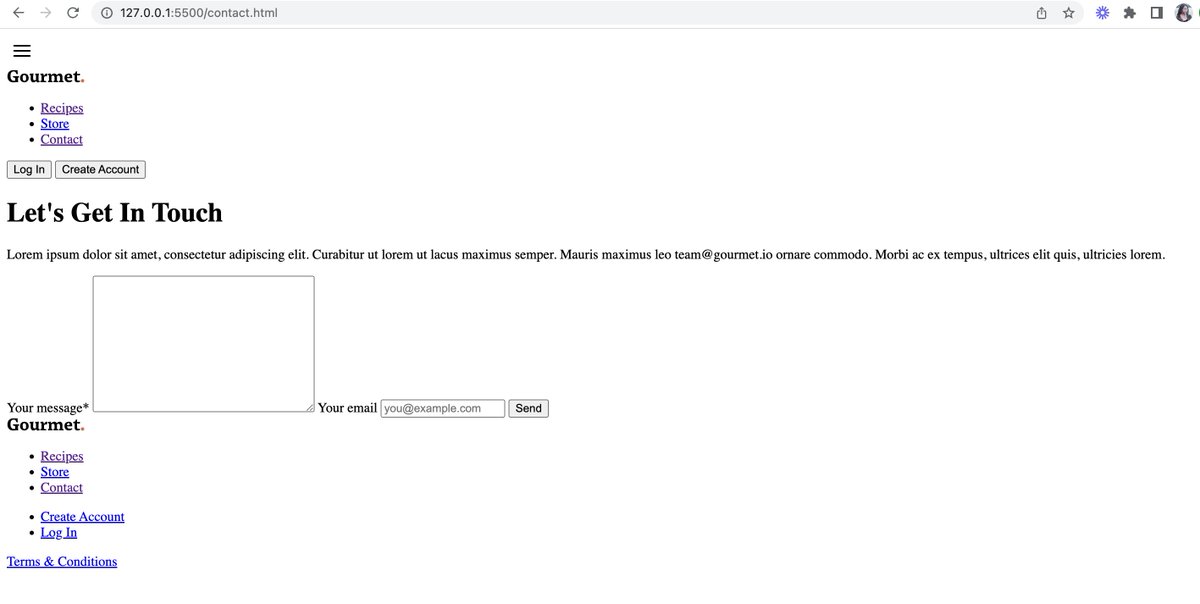The height and width of the screenshot is (604, 1200).
Task: Click the Your email label
Action: coord(347,408)
